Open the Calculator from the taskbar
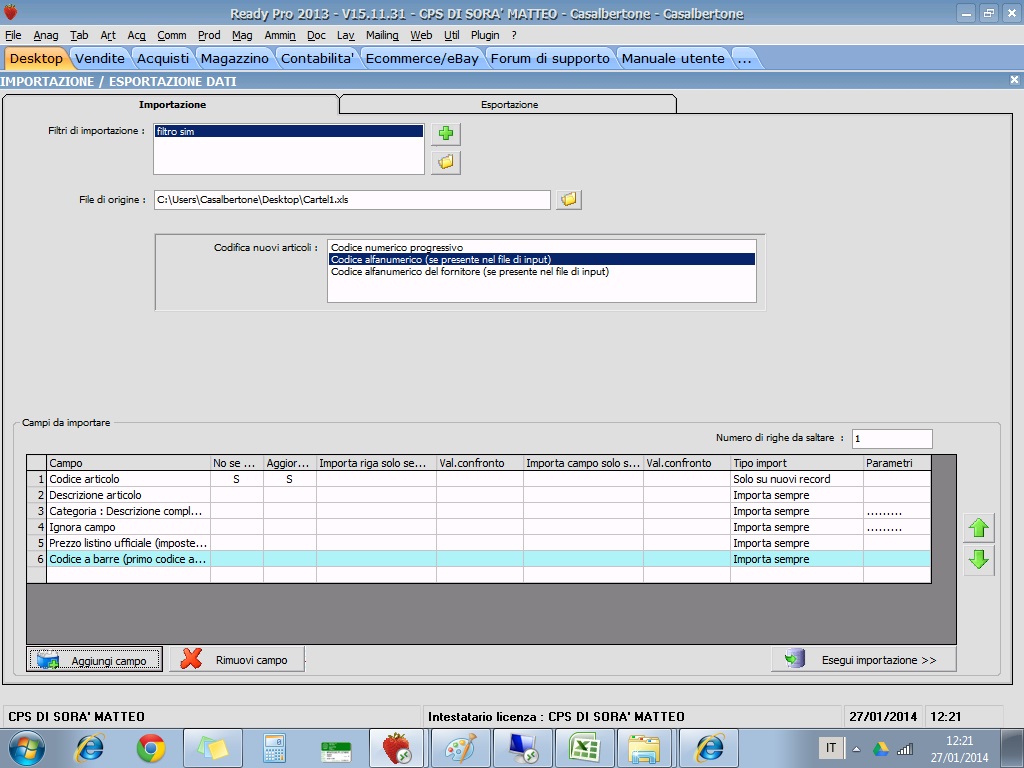 [x=274, y=748]
